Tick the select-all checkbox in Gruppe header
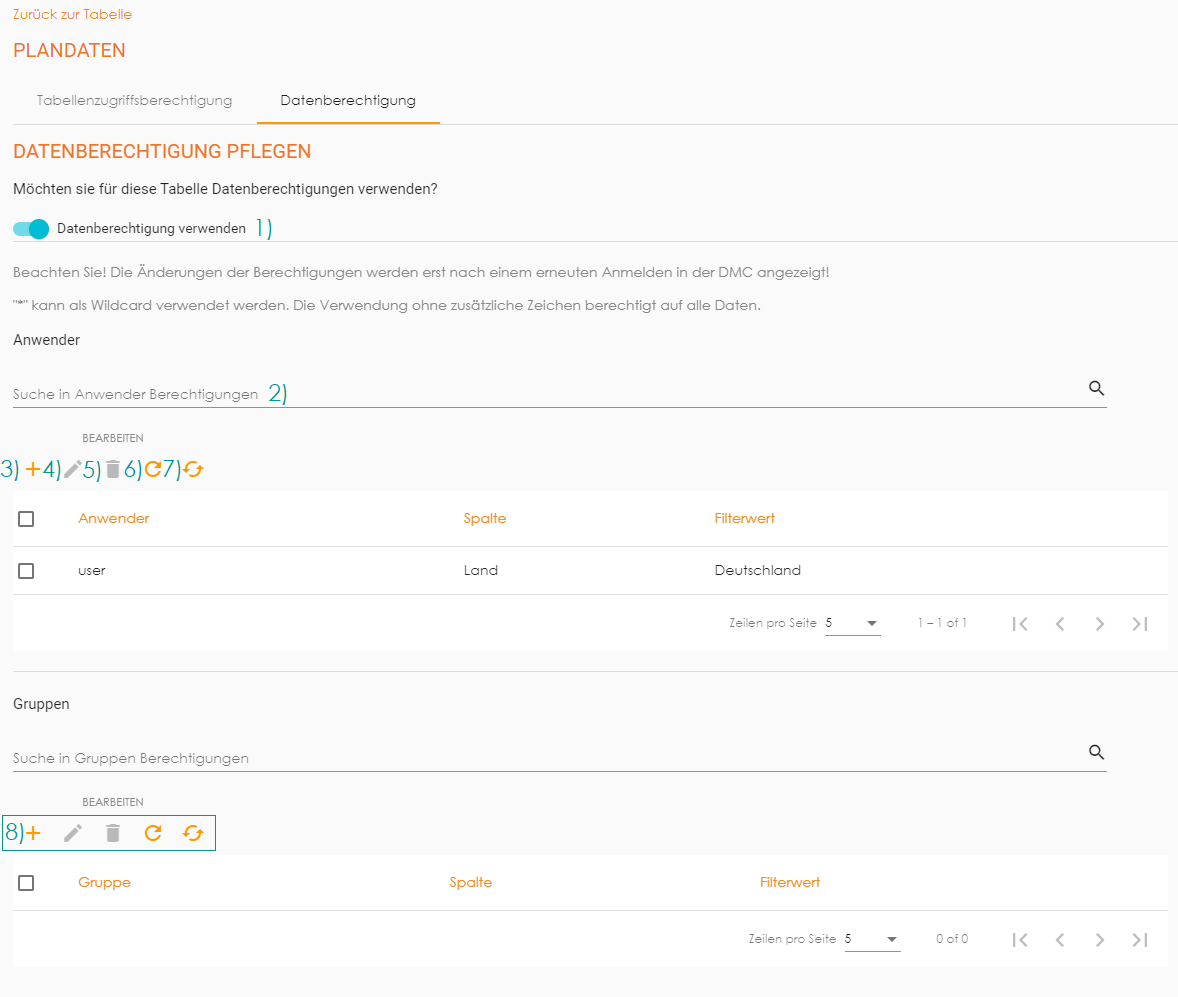 click(26, 883)
